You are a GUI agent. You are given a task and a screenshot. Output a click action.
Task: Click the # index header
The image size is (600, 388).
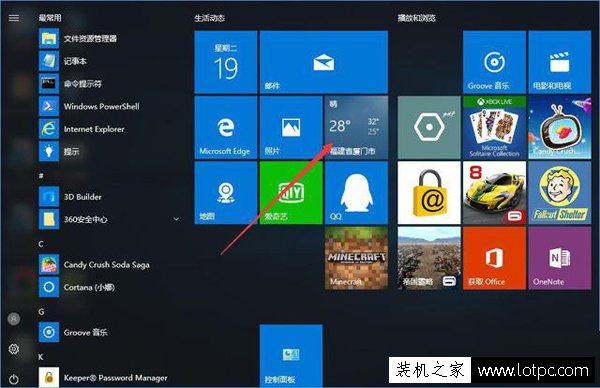tap(41, 176)
